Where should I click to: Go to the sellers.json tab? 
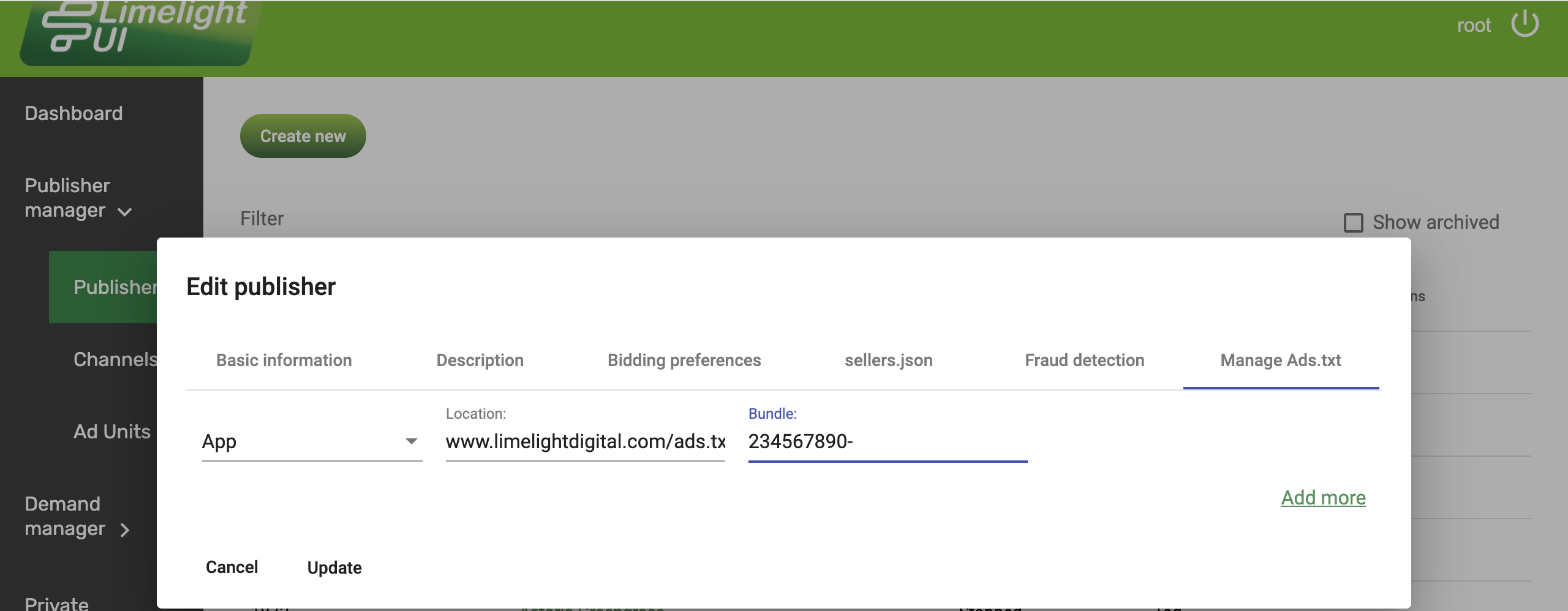pos(888,360)
